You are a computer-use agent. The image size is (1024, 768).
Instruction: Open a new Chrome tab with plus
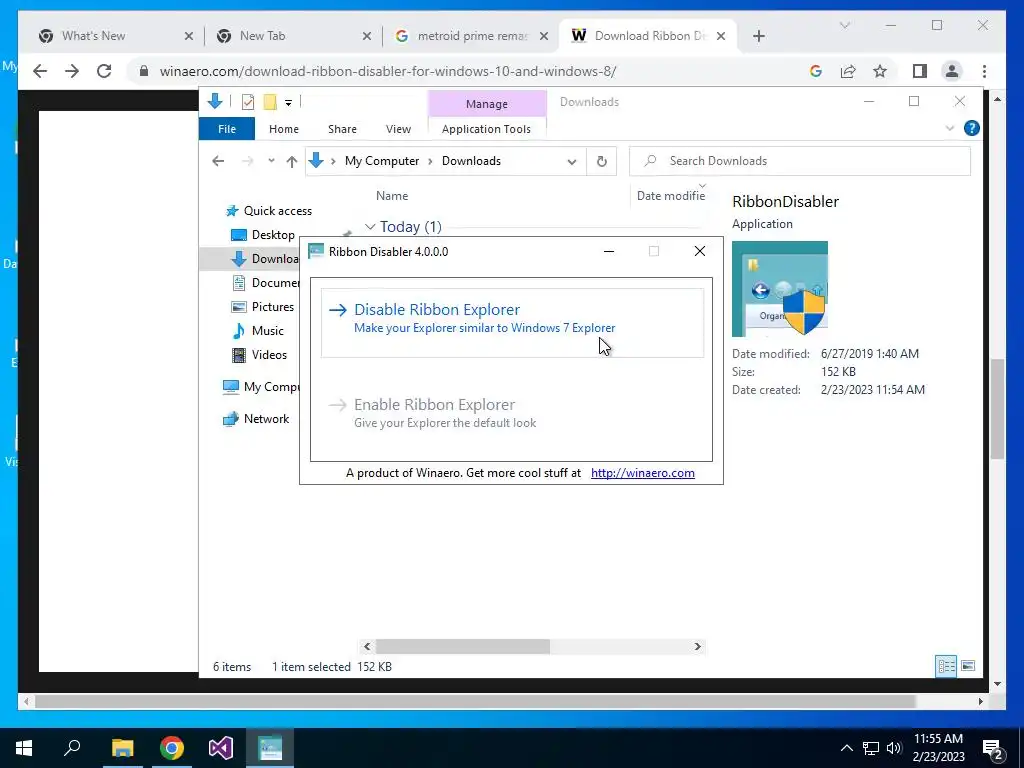(758, 36)
